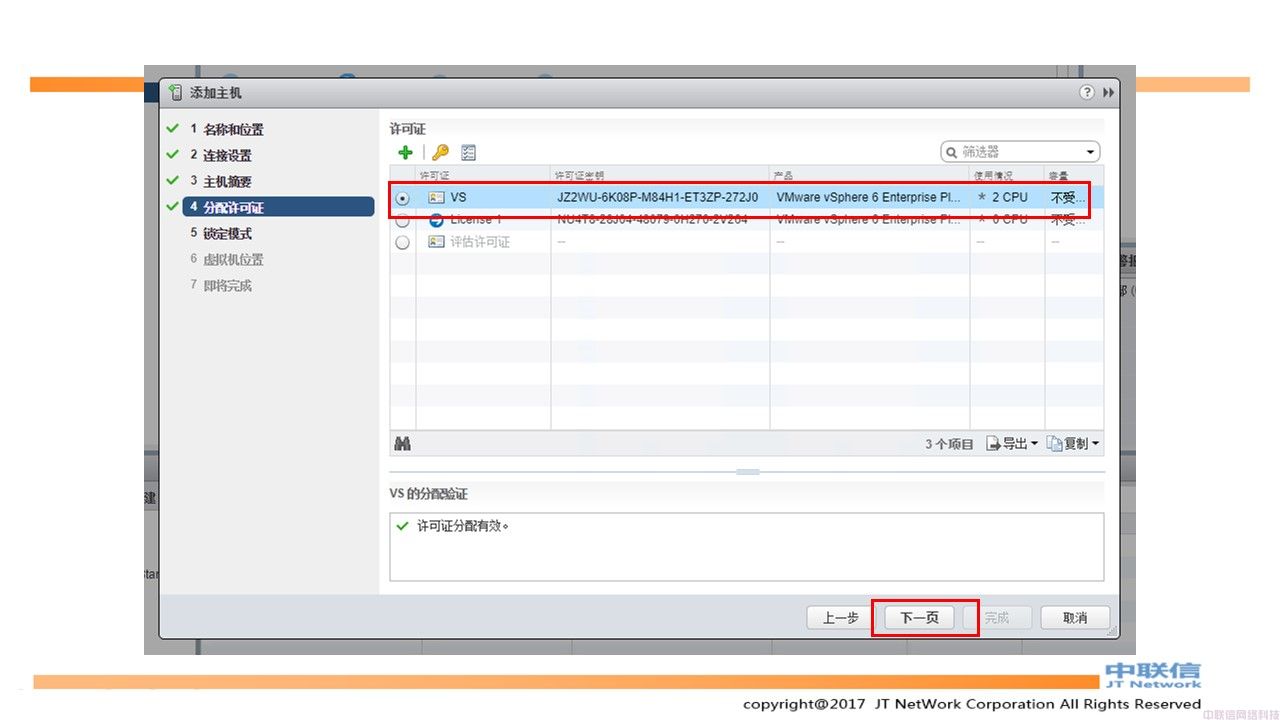Select the VS license radio button
This screenshot has height=720, width=1280.
[402, 198]
